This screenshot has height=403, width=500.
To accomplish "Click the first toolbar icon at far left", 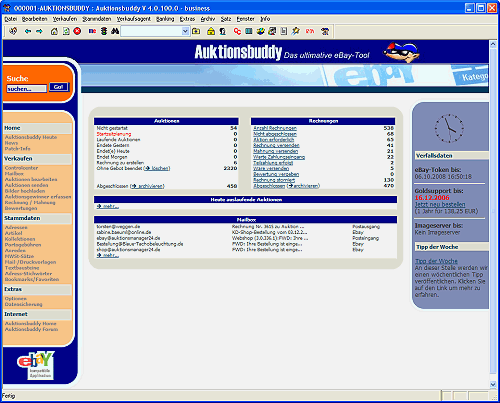I will (x=13, y=31).
